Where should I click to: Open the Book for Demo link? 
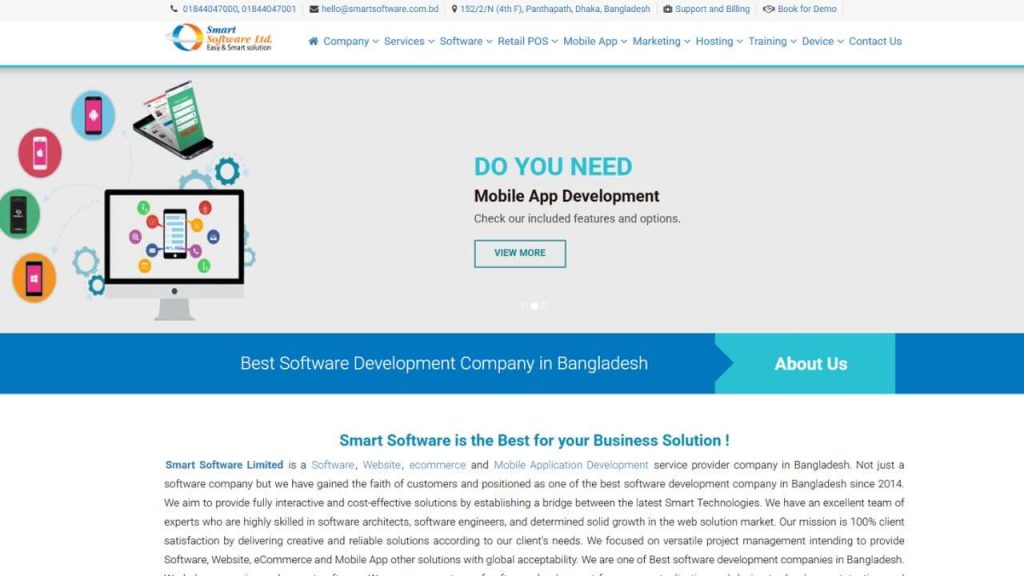[x=807, y=9]
